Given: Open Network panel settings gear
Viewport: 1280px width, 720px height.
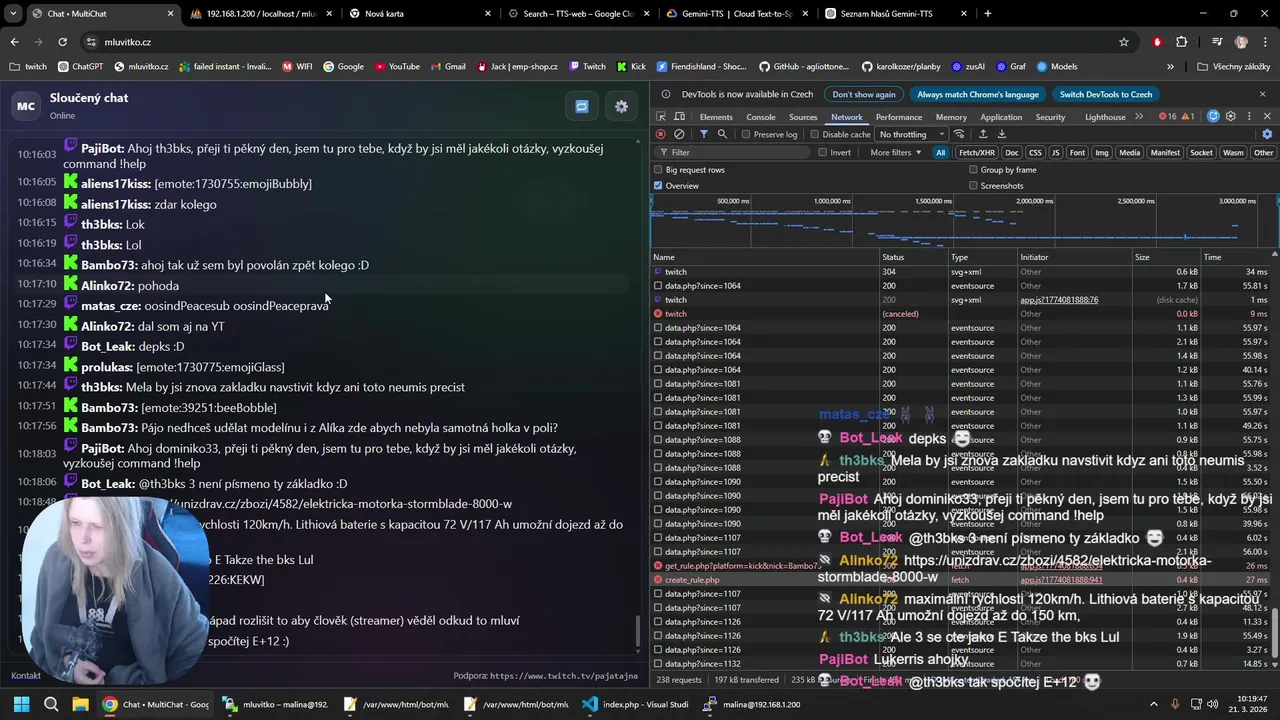Looking at the screenshot, I should coord(1267,134).
